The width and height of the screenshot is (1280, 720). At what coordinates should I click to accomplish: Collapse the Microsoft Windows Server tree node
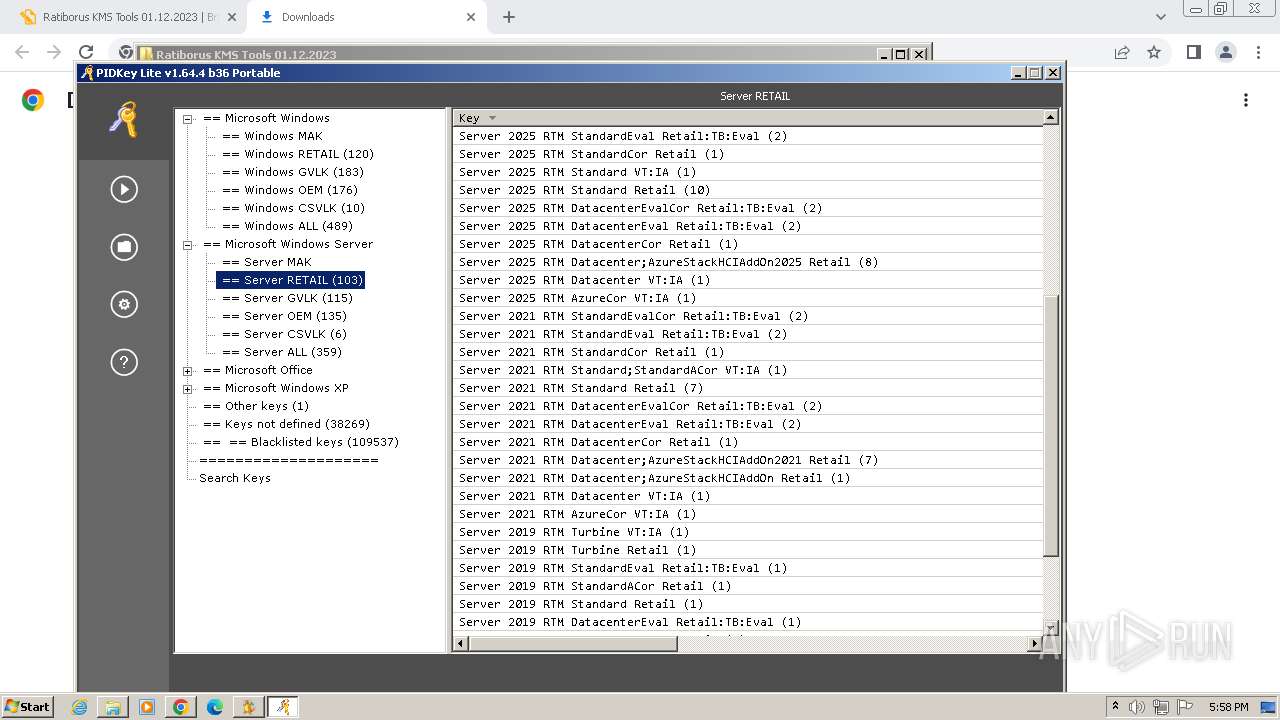187,244
